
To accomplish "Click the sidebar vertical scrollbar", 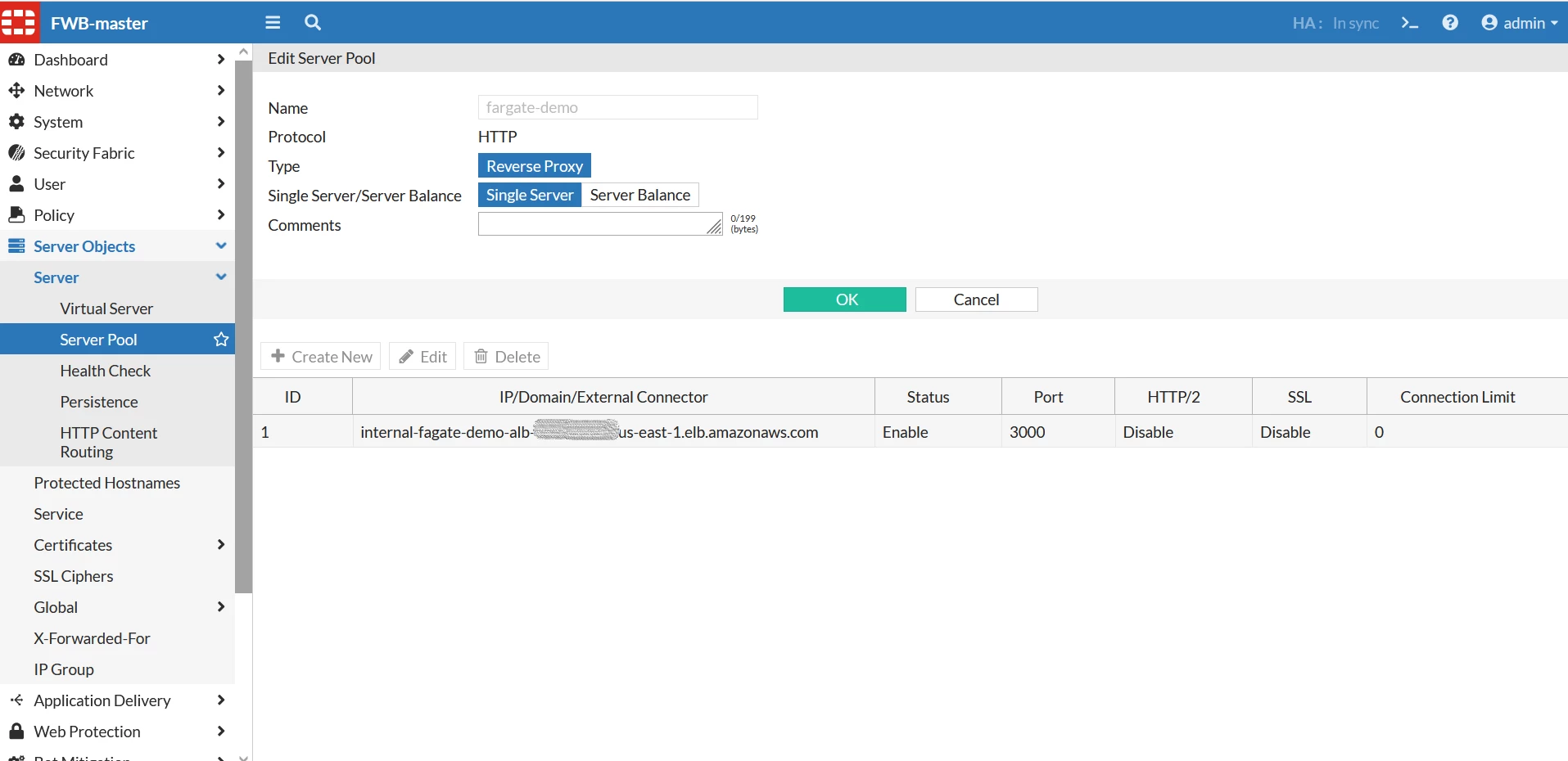I will pyautogui.click(x=243, y=326).
